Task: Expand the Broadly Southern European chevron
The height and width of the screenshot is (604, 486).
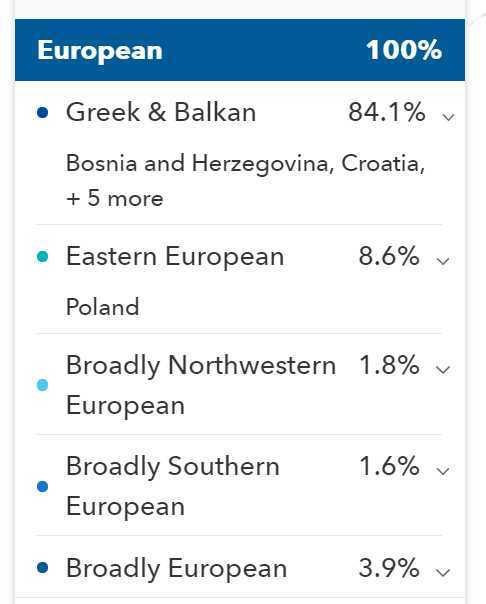Action: coord(443,470)
